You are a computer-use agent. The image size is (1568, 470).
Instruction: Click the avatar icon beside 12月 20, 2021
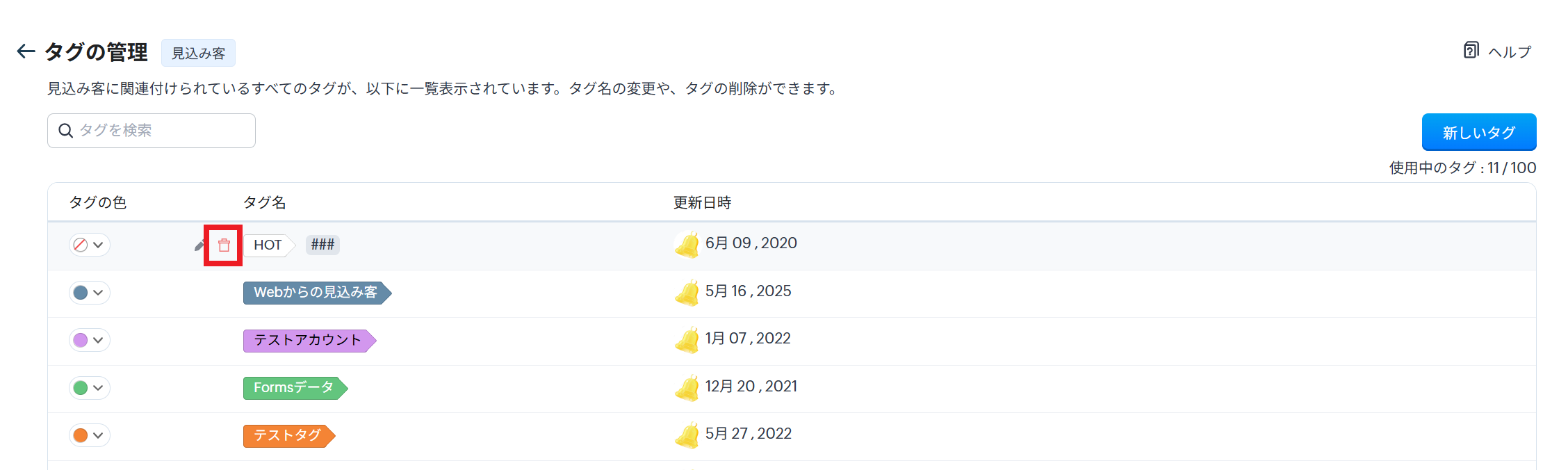(687, 388)
